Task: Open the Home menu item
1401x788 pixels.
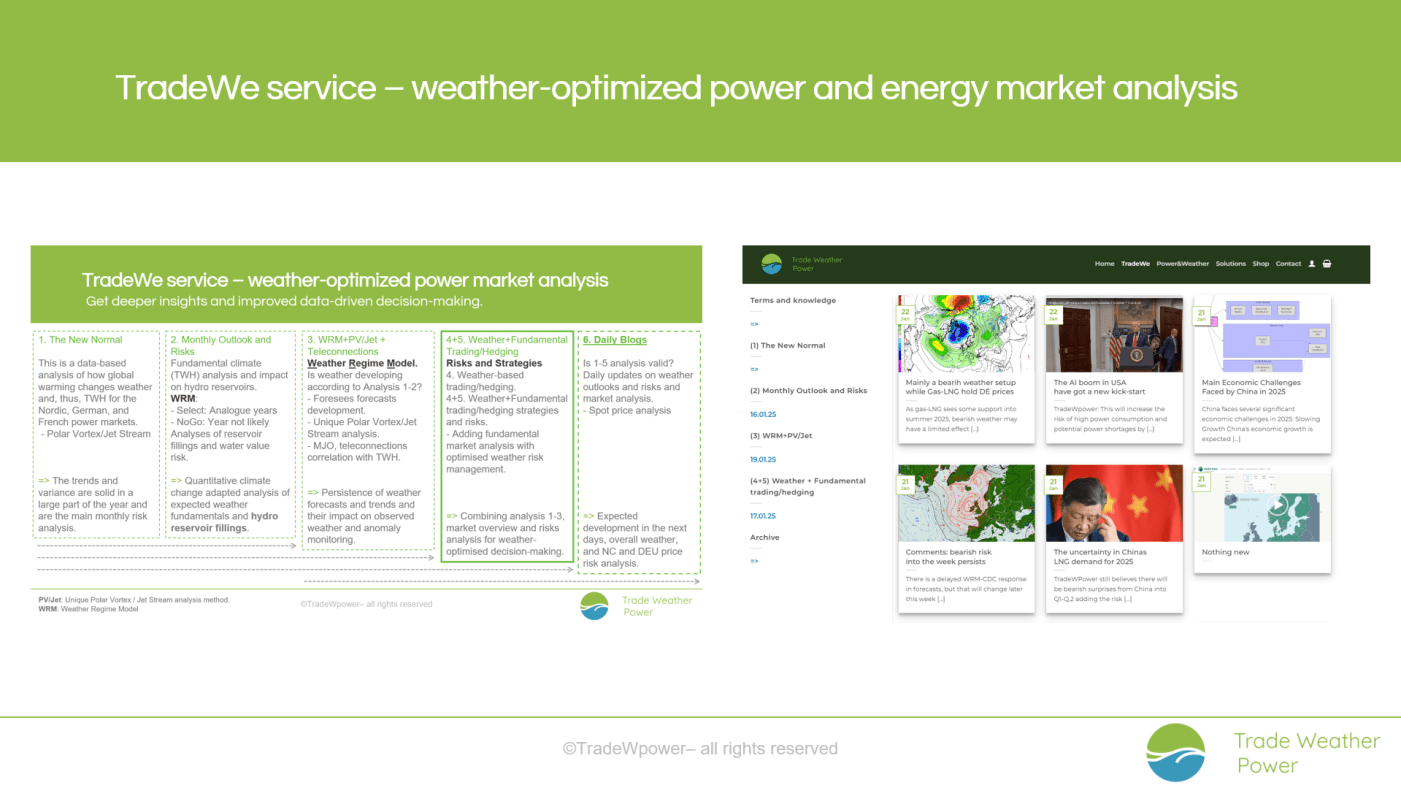Action: click(x=1104, y=264)
